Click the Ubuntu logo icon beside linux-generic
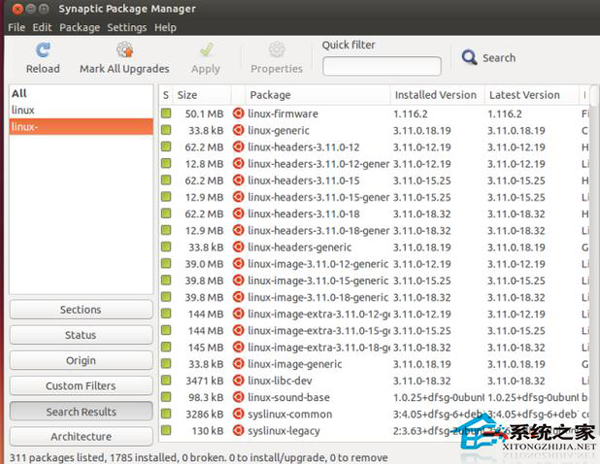Screen dimensions: 600x464 (x=238, y=130)
